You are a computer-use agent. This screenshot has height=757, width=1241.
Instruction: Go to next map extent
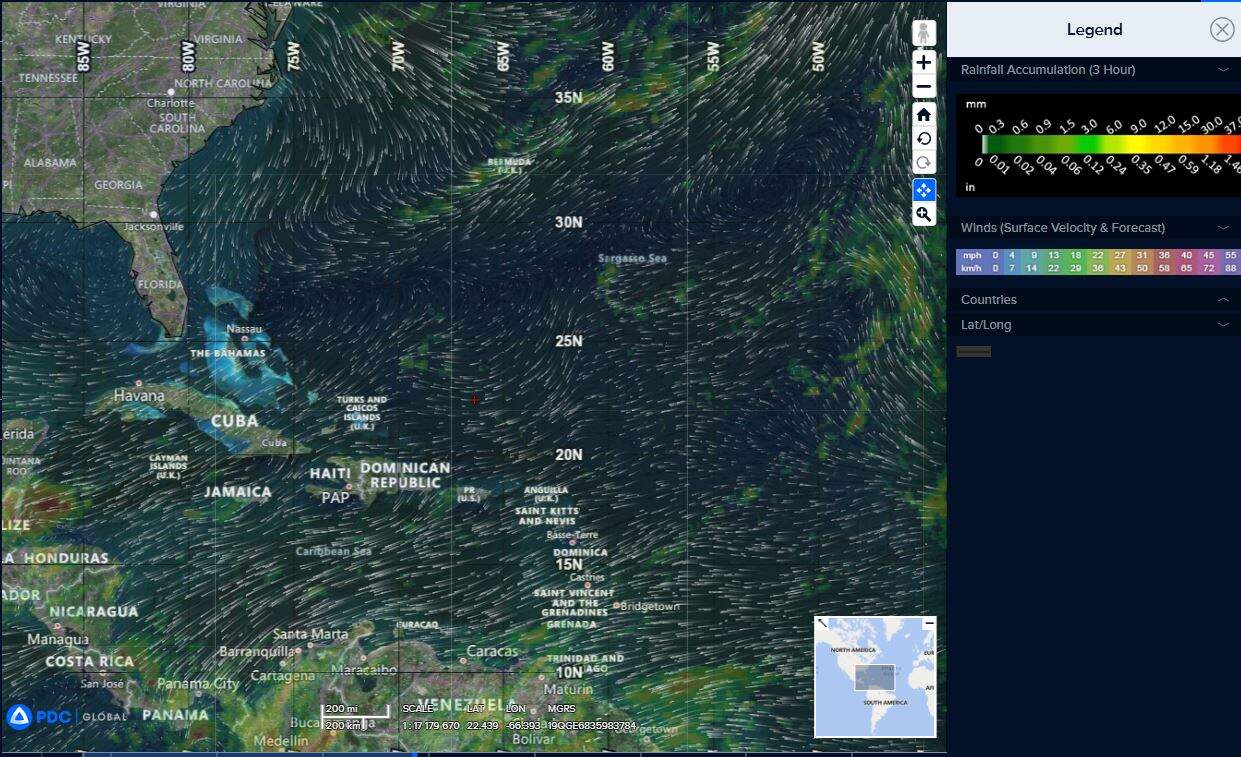pos(923,163)
